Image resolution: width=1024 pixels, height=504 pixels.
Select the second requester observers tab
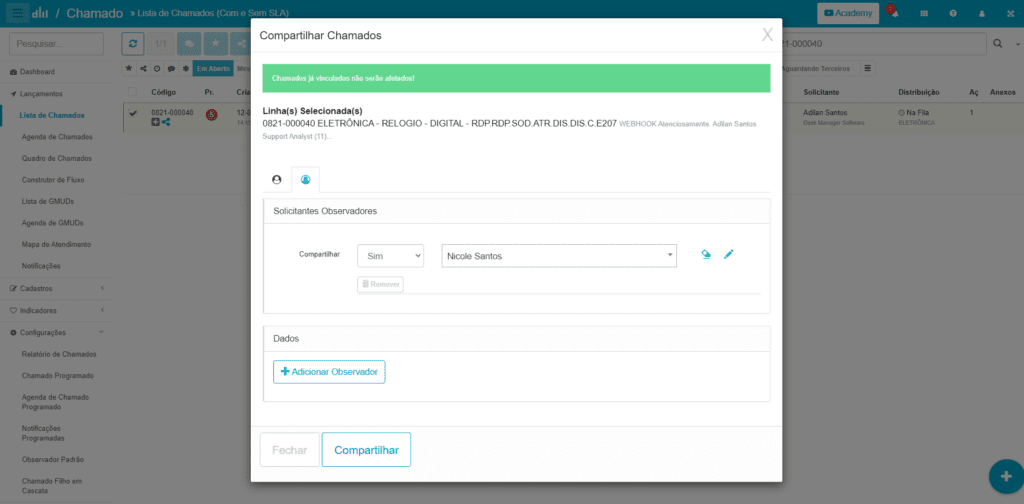coord(305,180)
